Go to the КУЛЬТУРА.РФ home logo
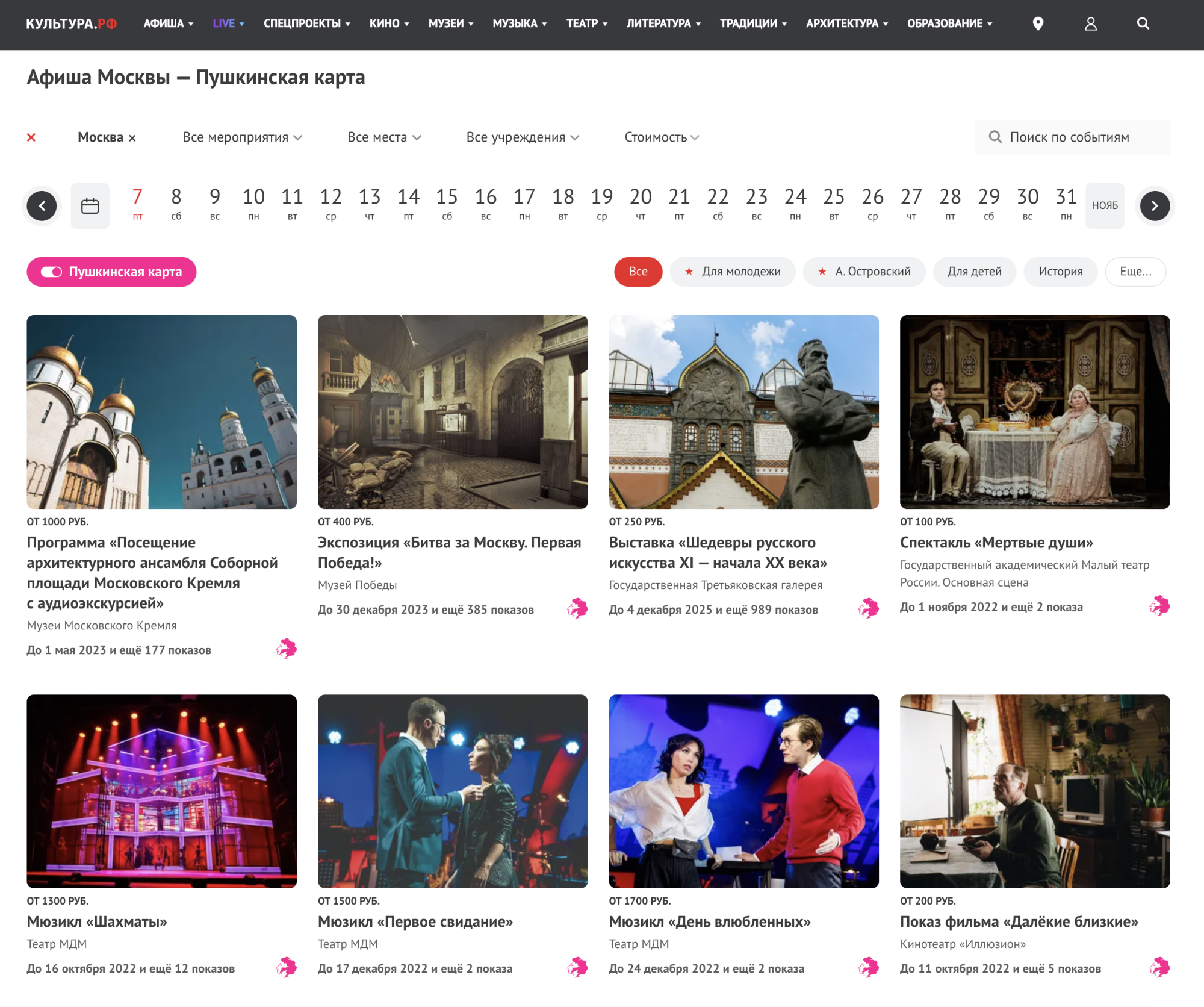Image resolution: width=1204 pixels, height=1007 pixels. (71, 23)
